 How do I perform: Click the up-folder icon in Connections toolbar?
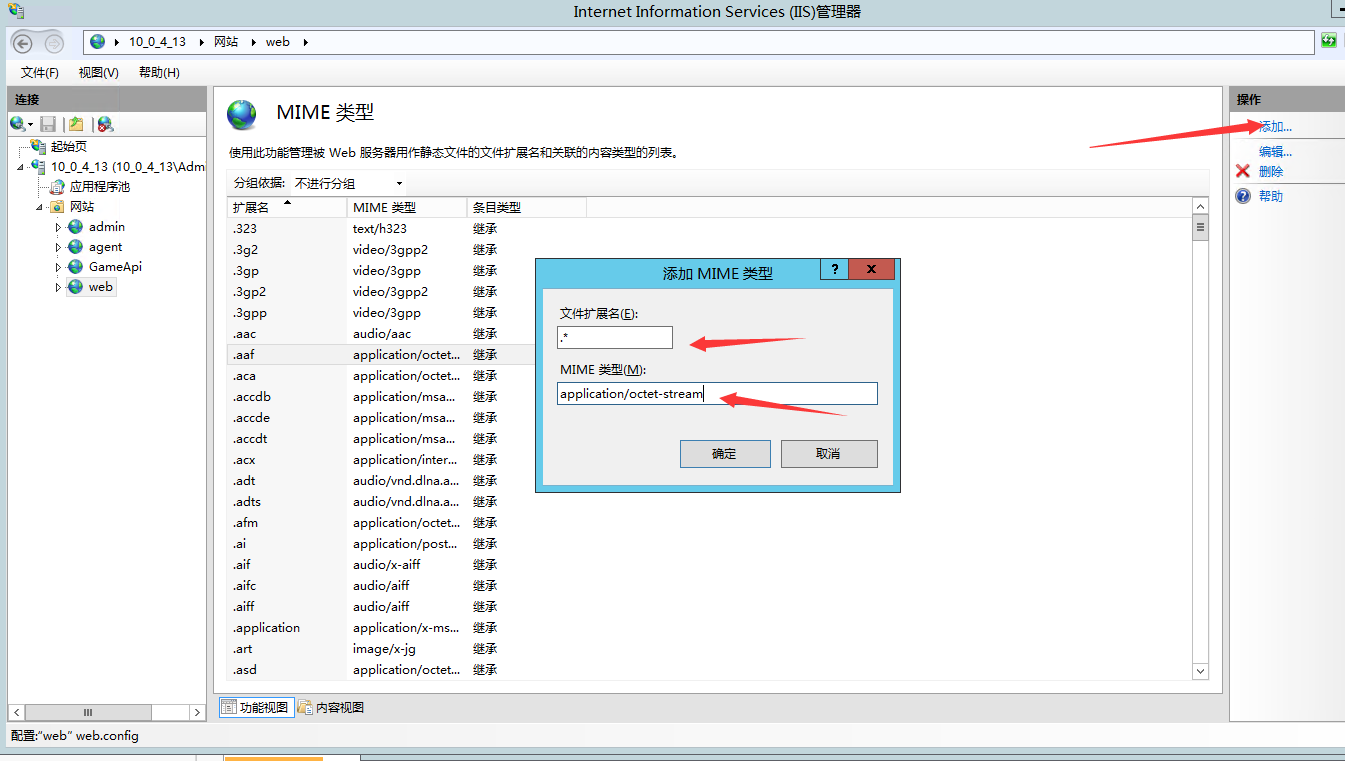(76, 124)
